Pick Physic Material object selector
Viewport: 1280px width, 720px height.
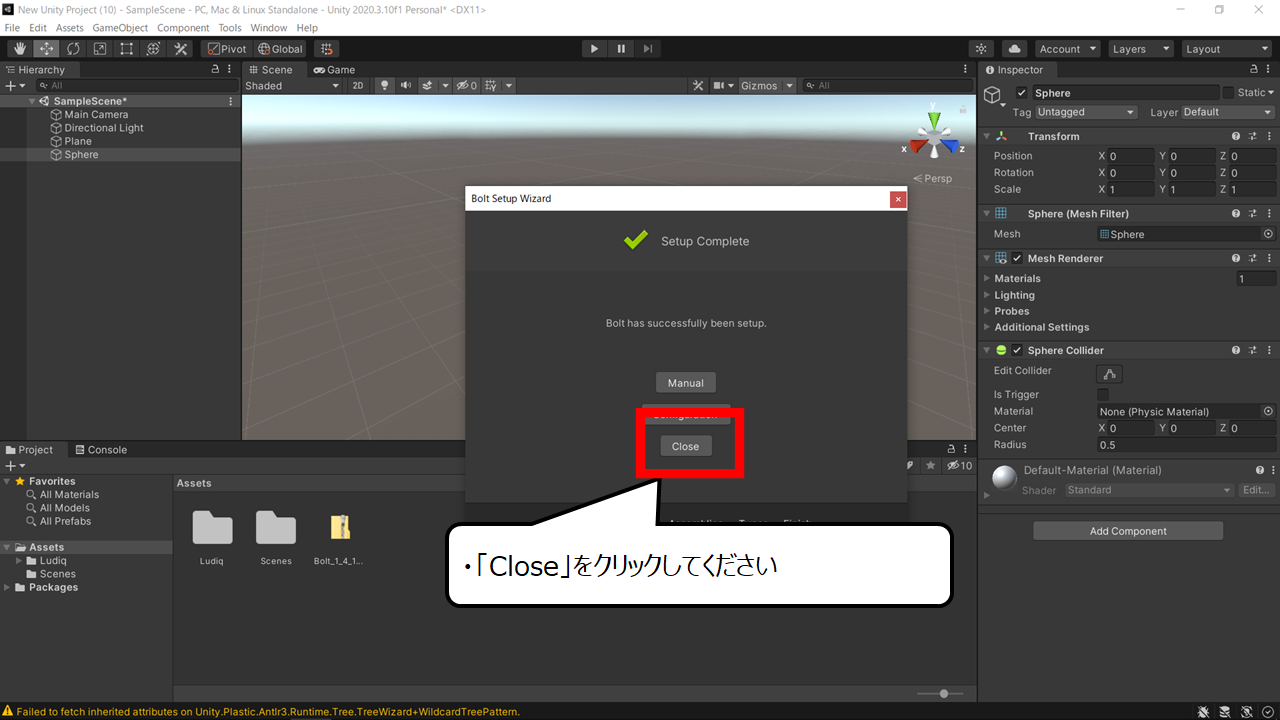click(x=1268, y=411)
